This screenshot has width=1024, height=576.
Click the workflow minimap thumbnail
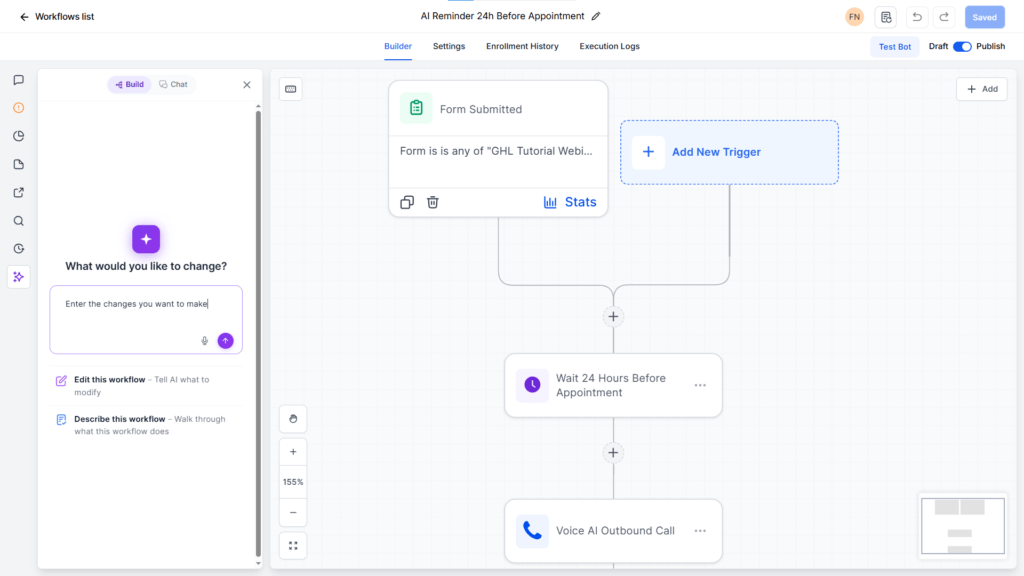click(963, 525)
